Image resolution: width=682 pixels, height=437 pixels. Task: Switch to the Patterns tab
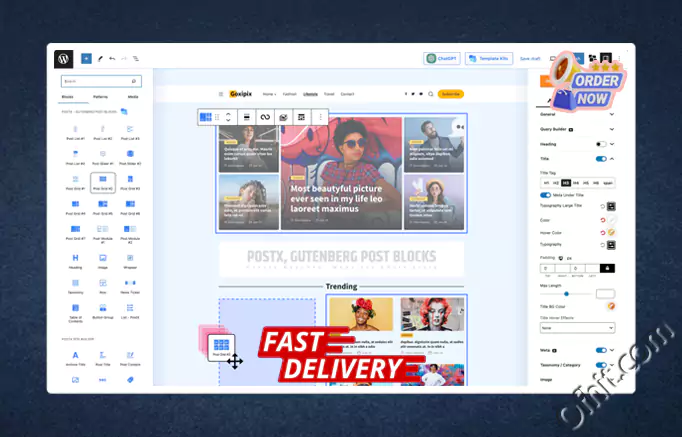click(101, 97)
